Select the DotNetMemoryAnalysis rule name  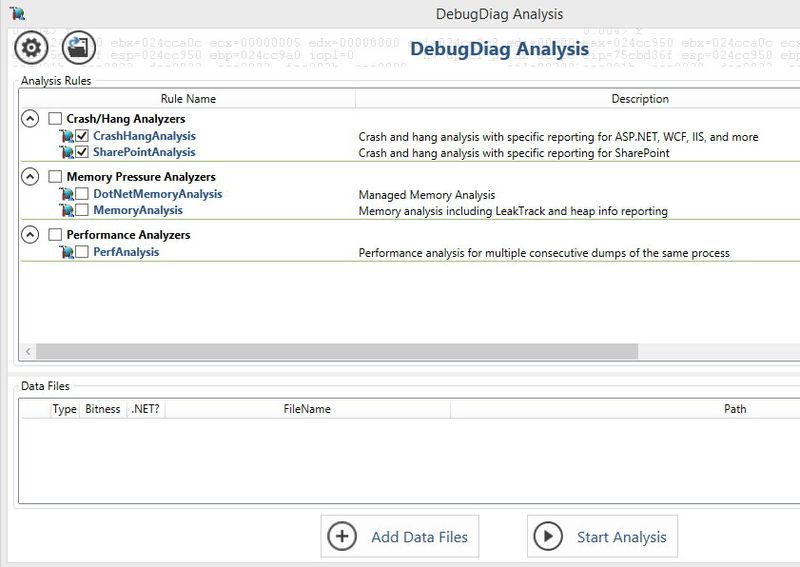coord(158,194)
